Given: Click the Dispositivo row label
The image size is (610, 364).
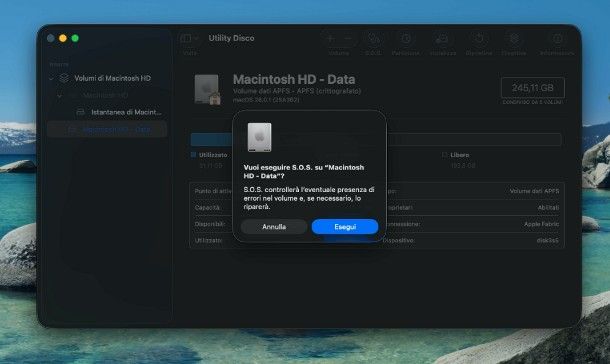Looking at the screenshot, I should coord(399,240).
